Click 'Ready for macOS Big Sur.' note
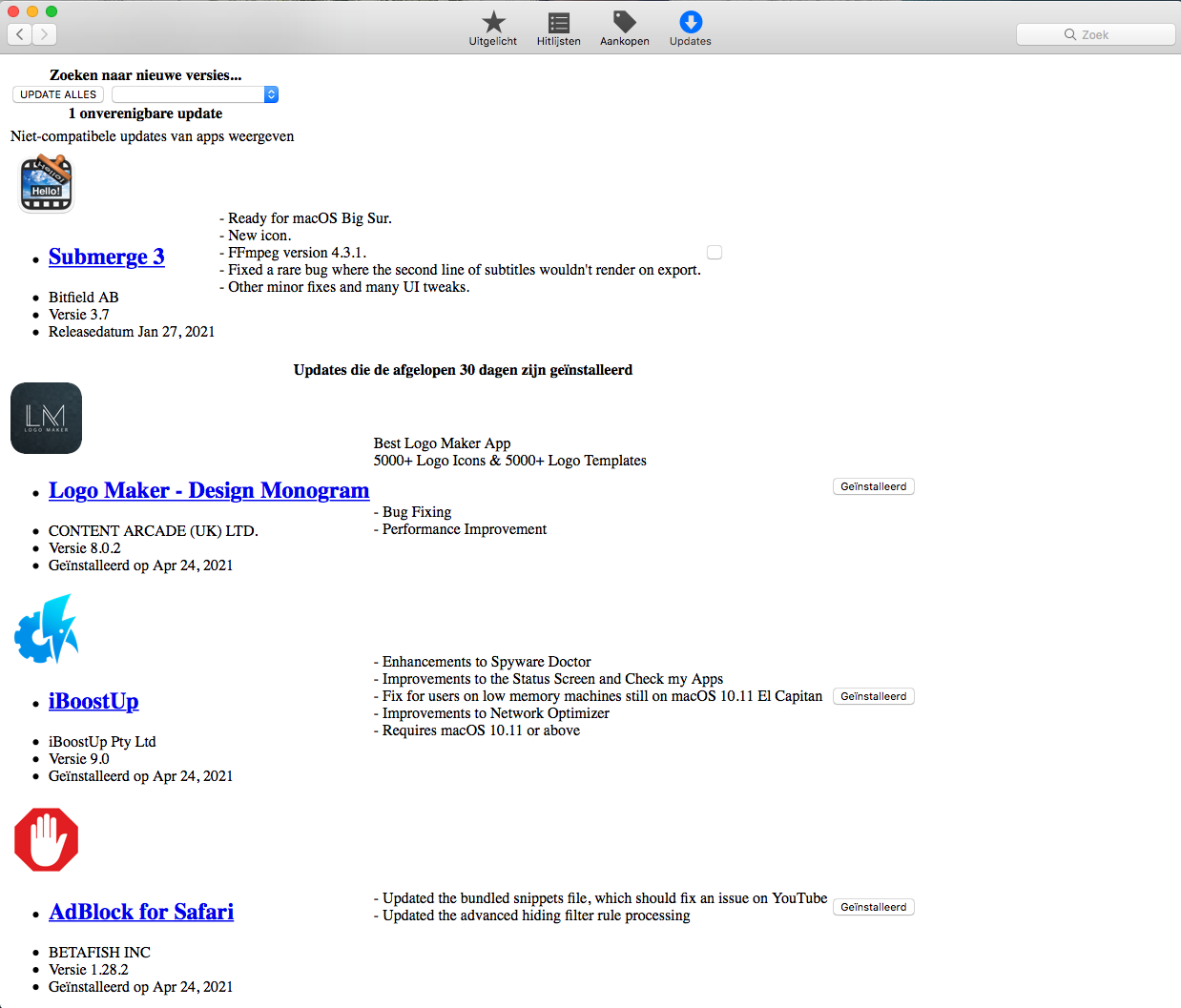 click(x=305, y=218)
